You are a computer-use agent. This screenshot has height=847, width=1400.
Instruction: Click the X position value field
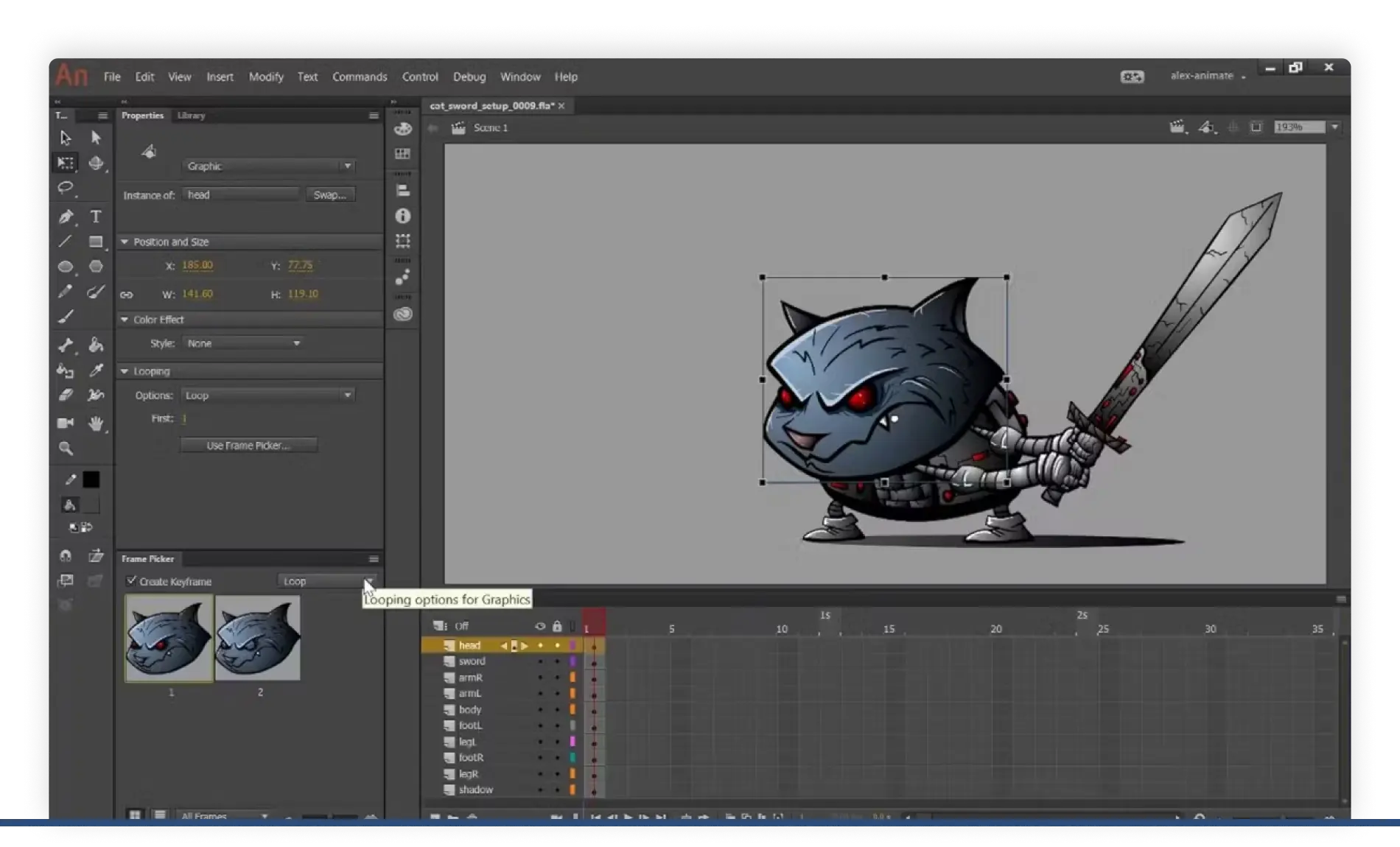coord(197,265)
